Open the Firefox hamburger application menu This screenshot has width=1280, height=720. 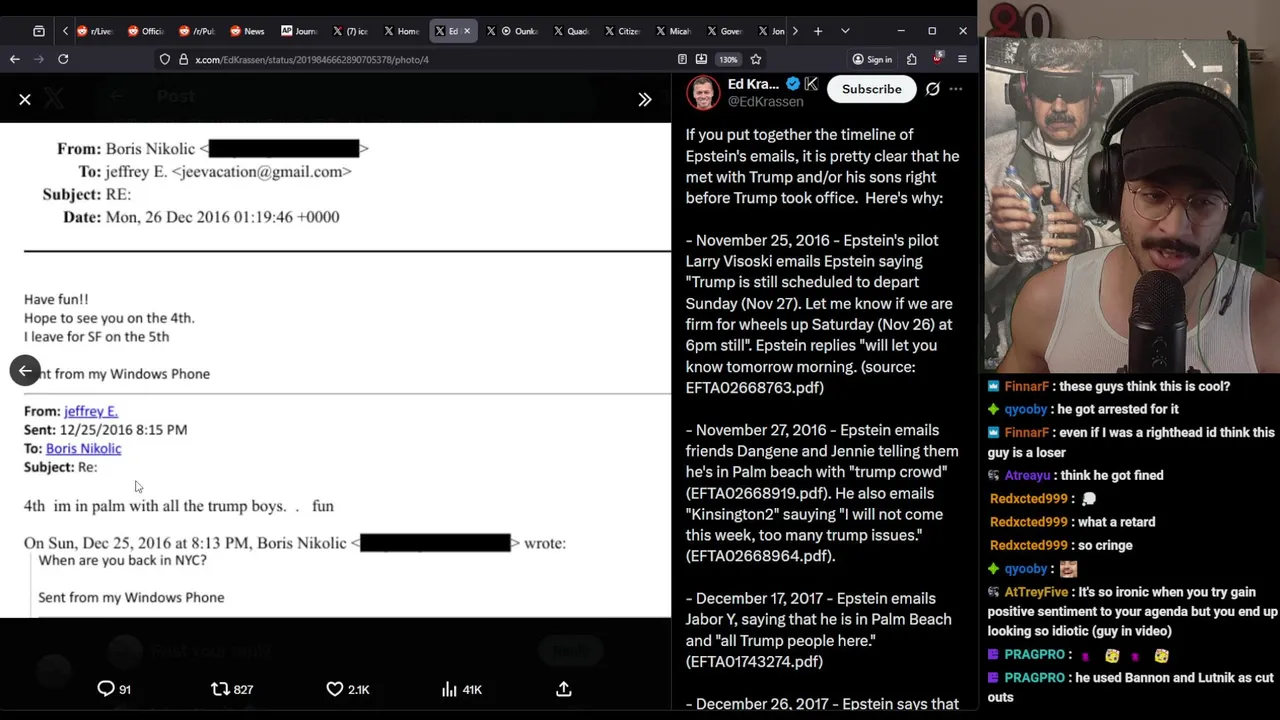pyautogui.click(x=962, y=59)
